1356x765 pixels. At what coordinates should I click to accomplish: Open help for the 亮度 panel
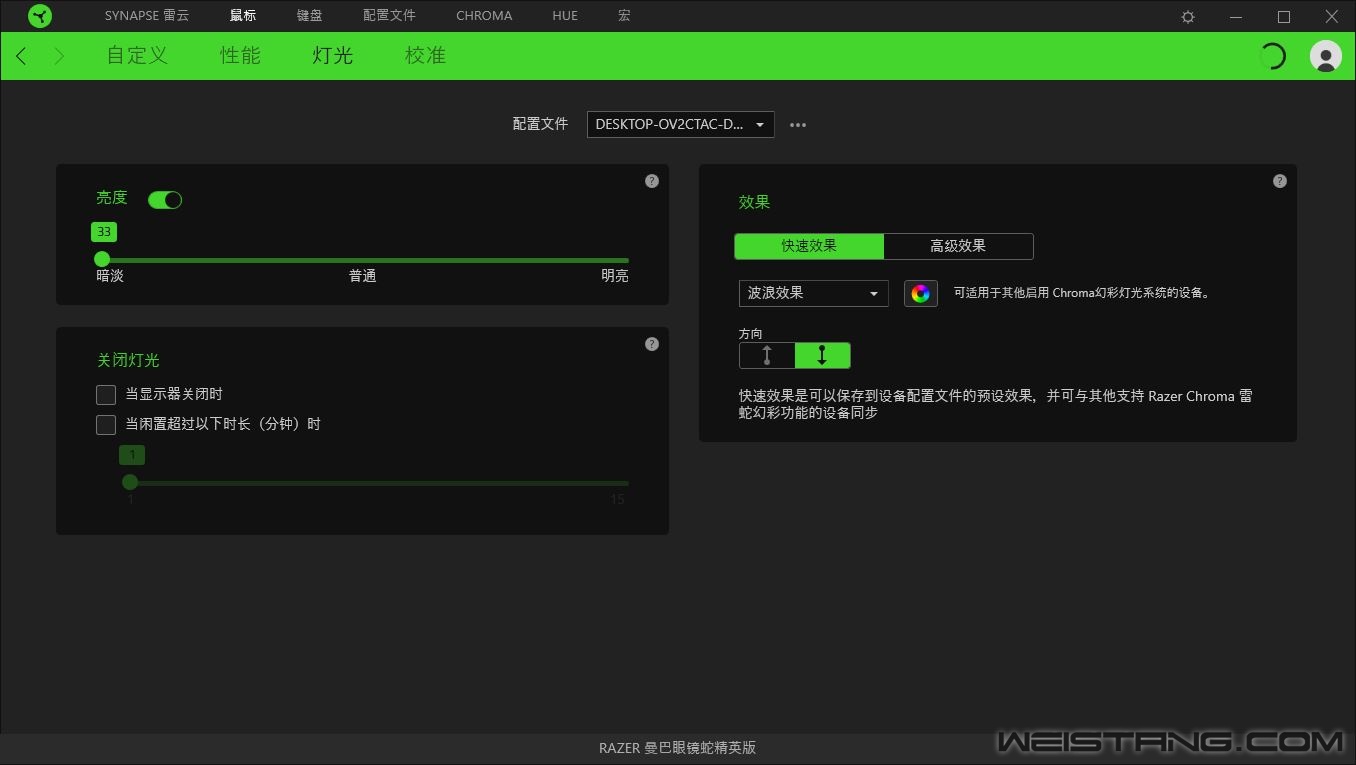click(652, 181)
